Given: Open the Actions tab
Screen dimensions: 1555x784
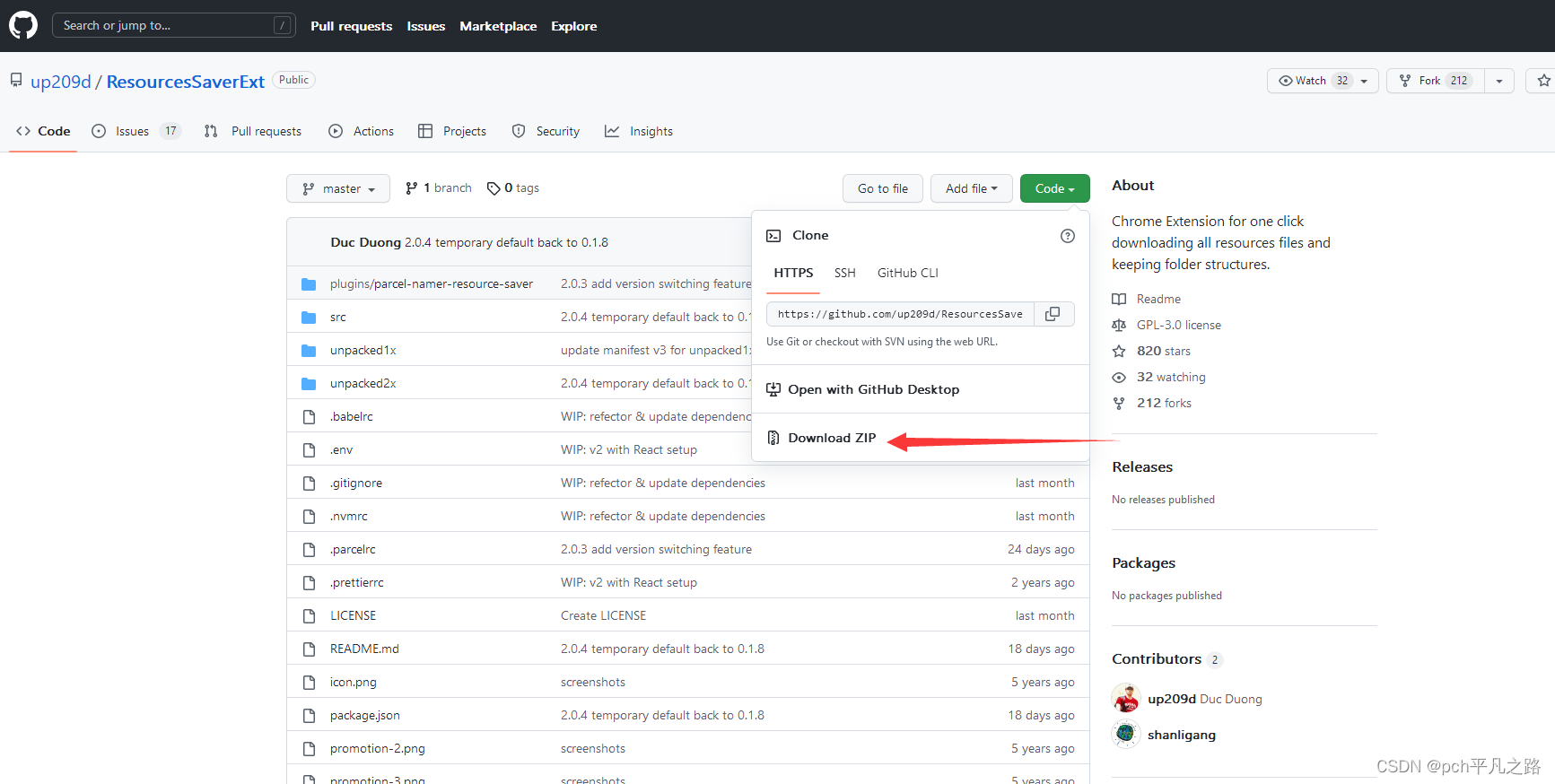Looking at the screenshot, I should click(x=361, y=131).
